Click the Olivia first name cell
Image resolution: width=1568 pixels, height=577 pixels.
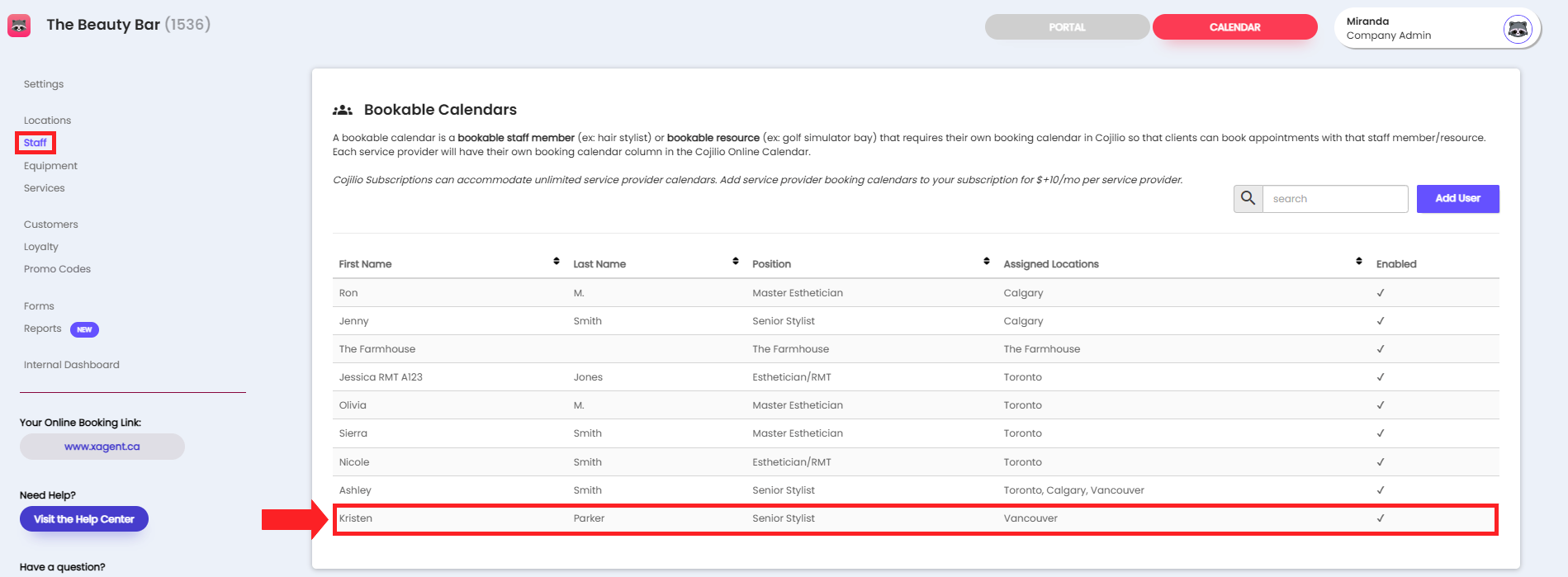[353, 405]
